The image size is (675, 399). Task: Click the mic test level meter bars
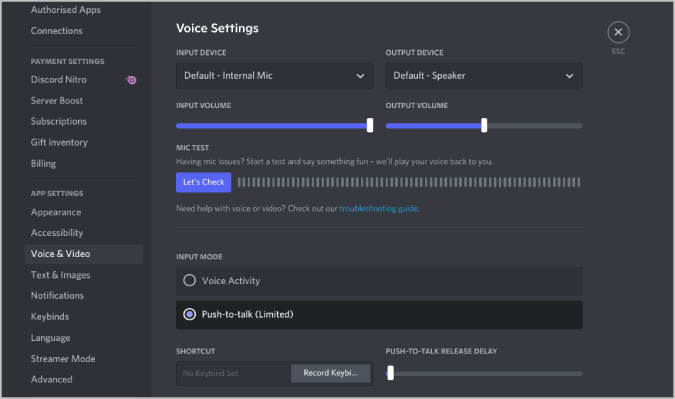pyautogui.click(x=409, y=182)
